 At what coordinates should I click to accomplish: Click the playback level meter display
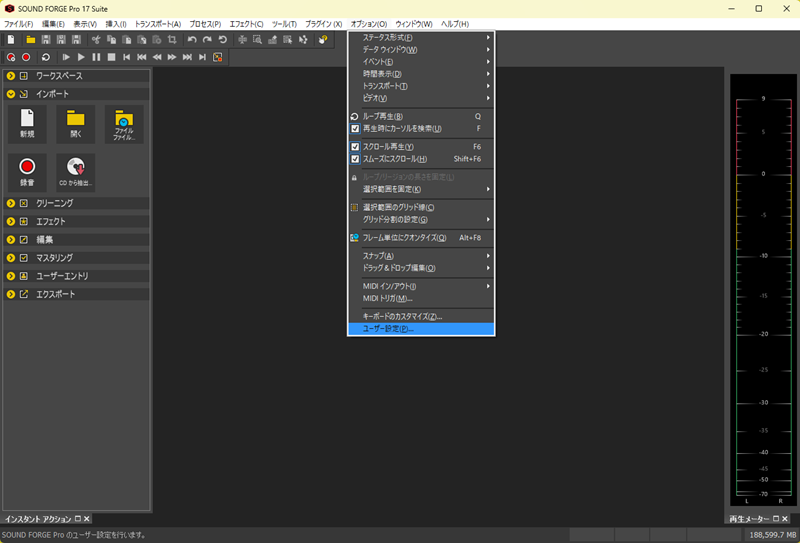point(764,290)
